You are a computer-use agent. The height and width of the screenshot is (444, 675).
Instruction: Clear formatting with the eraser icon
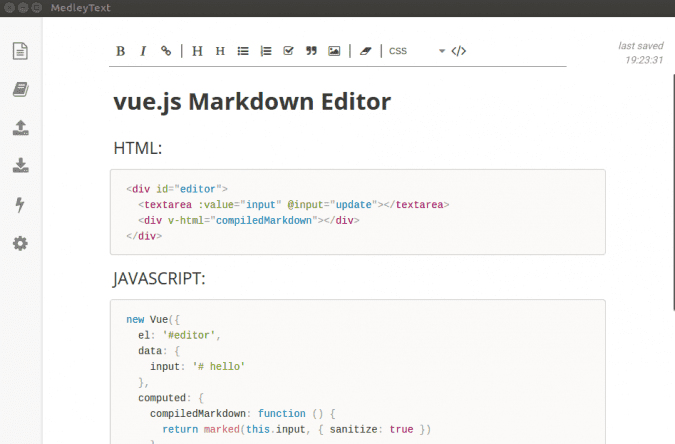click(365, 51)
